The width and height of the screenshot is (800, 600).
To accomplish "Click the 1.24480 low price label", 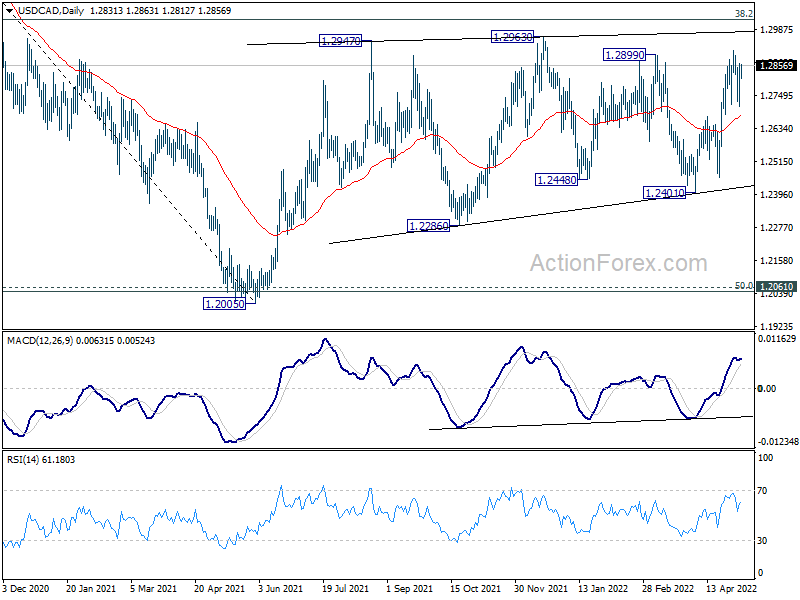I will [555, 179].
